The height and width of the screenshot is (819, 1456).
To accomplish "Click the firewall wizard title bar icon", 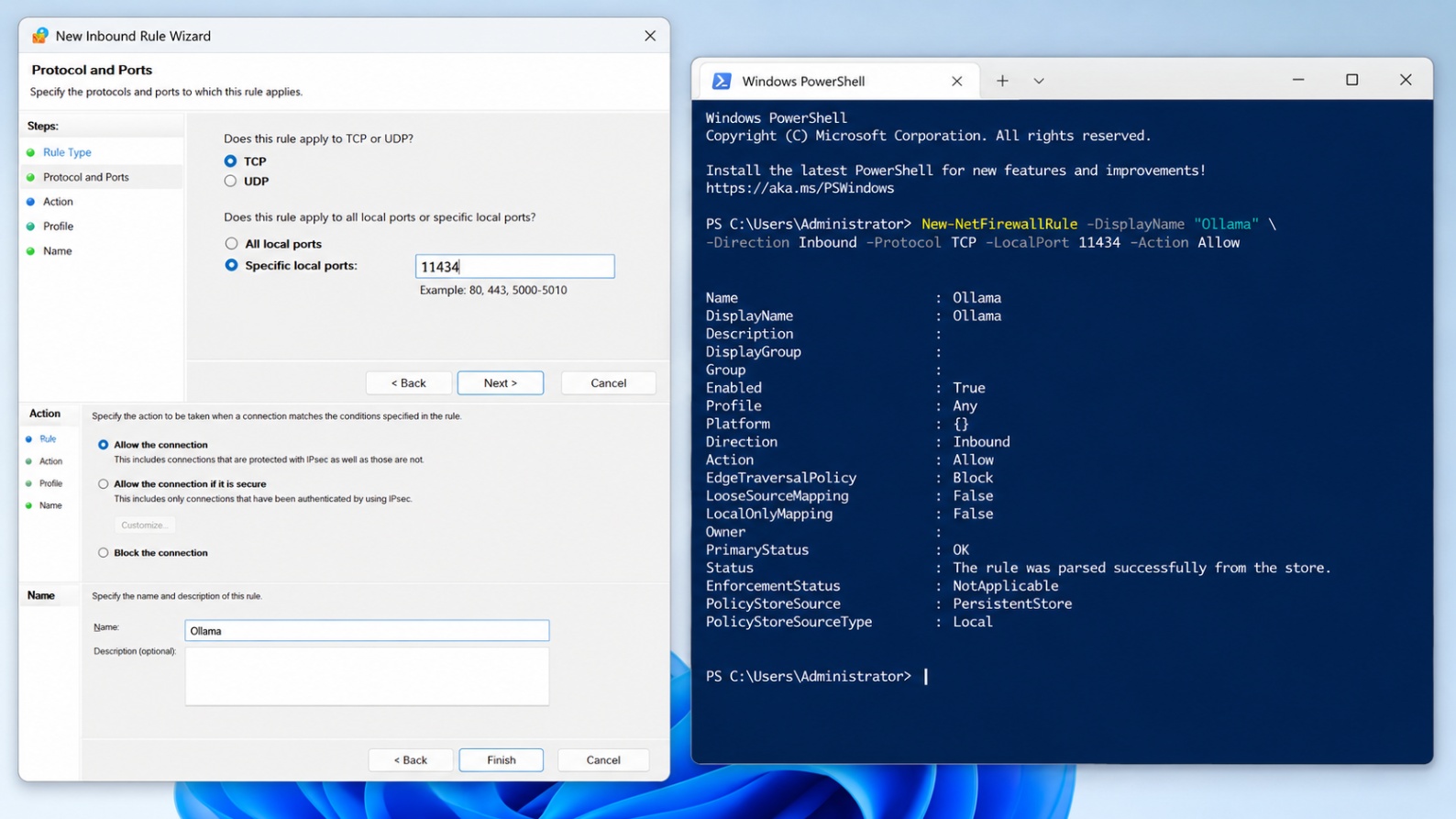I will [40, 36].
